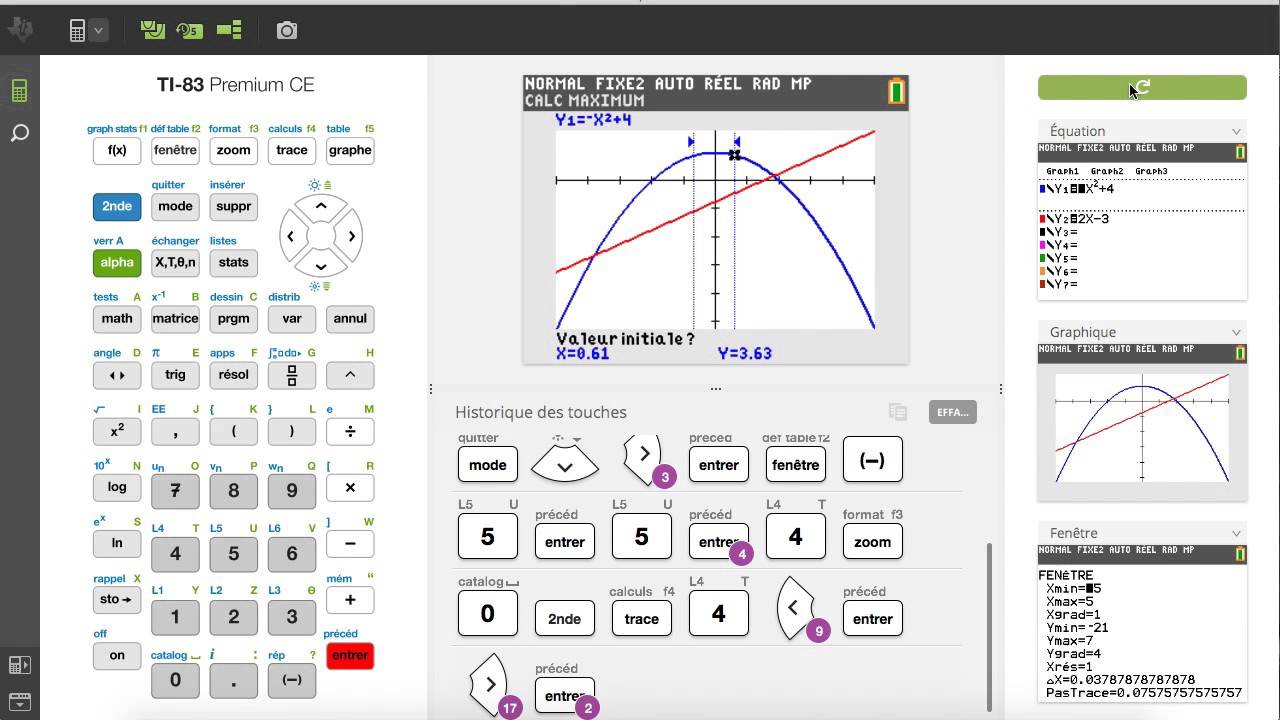
Task: Click the mode key in the key history
Action: pos(487,464)
